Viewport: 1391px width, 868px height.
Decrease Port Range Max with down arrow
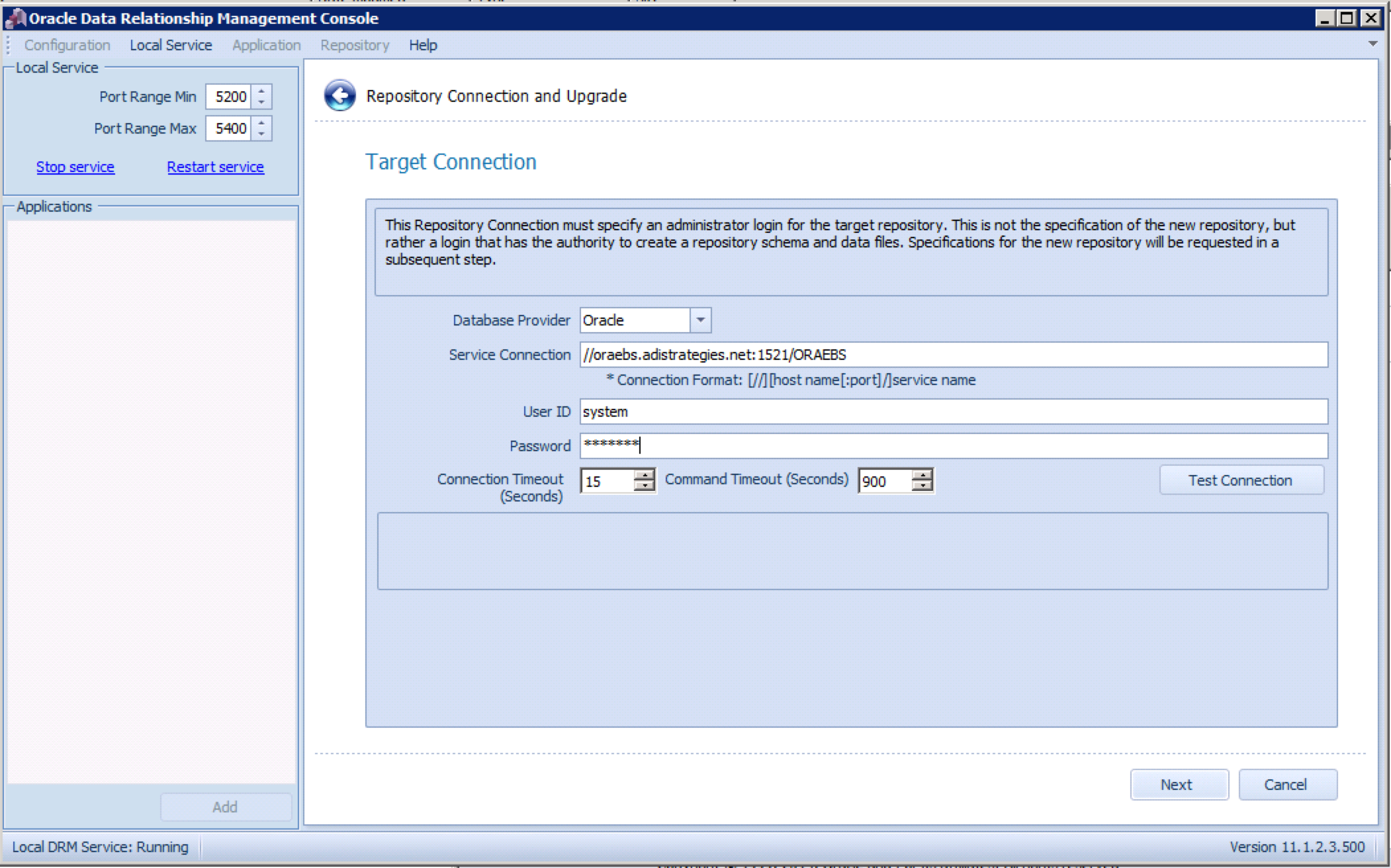(x=262, y=134)
